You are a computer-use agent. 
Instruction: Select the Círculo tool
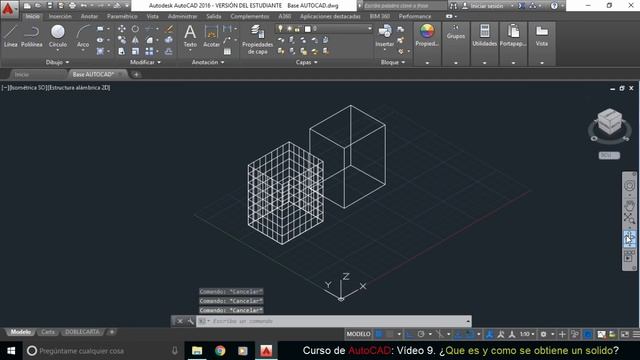pos(58,36)
